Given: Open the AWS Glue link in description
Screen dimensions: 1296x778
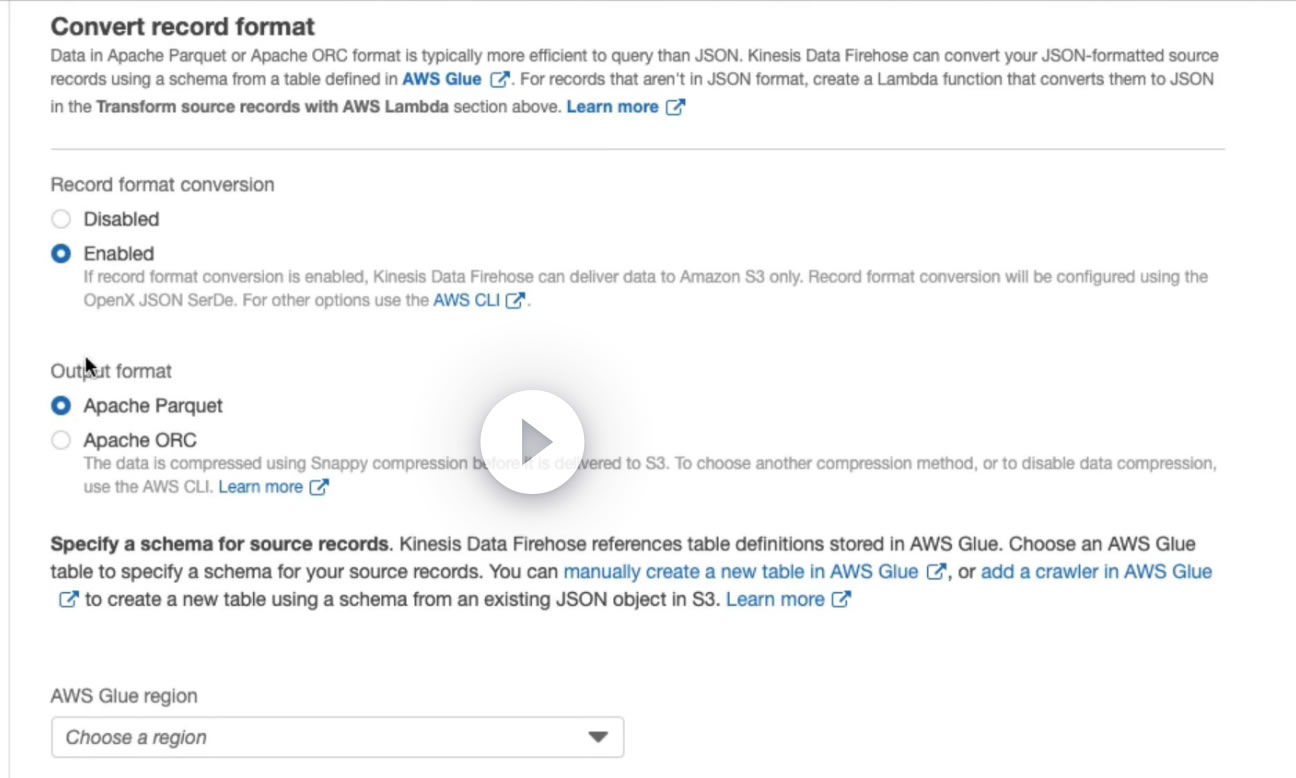Looking at the screenshot, I should coord(441,79).
